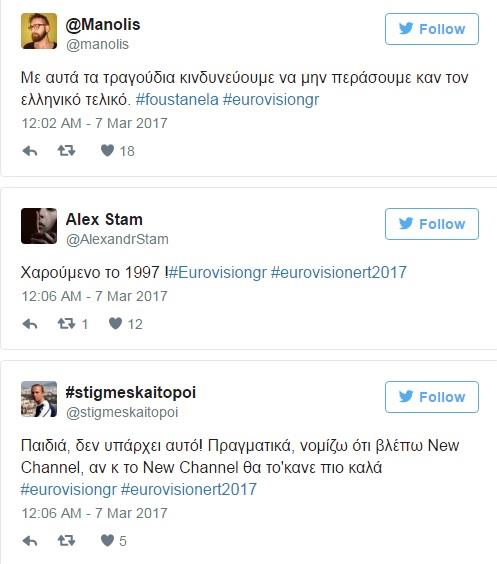Open the @AlexandrStam handle link

[x=117, y=239]
